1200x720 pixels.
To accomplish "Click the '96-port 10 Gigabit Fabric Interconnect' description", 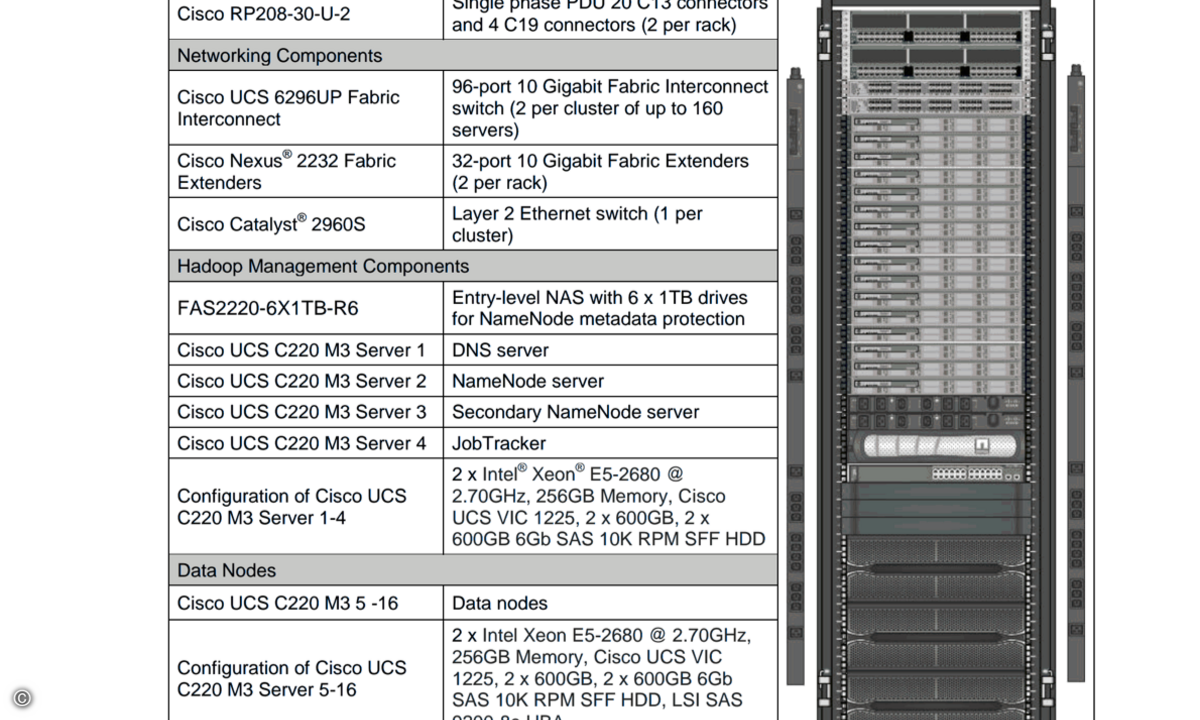I will [x=610, y=108].
